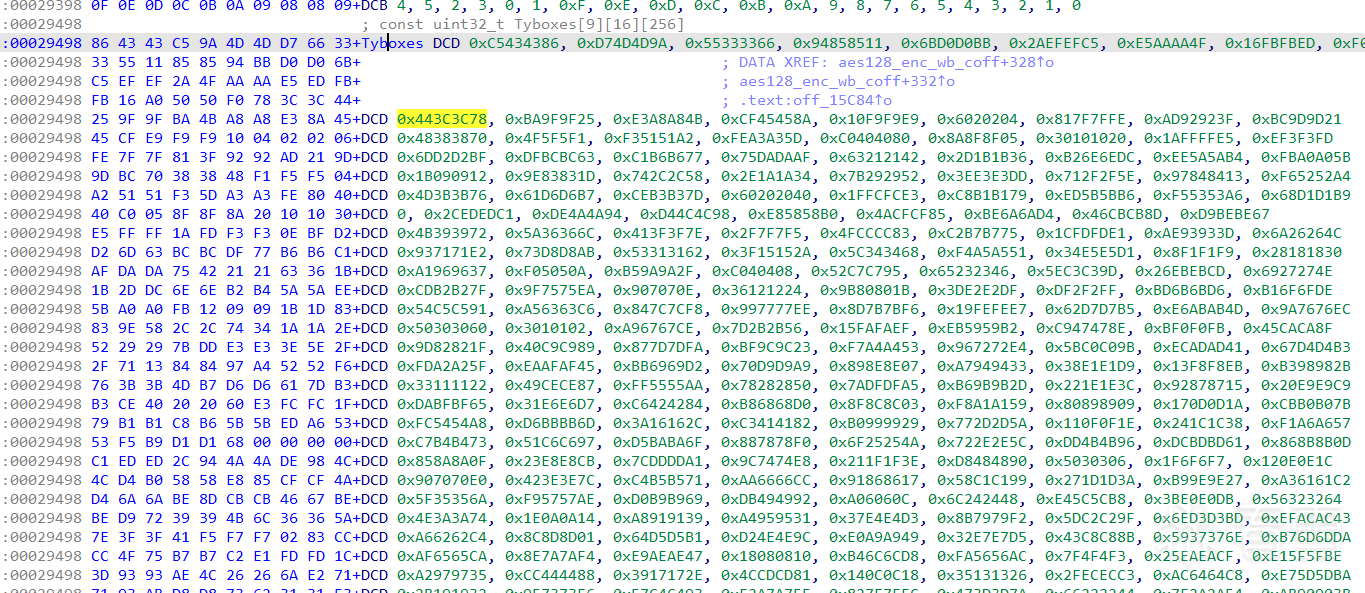The width and height of the screenshot is (1365, 593).
Task: Click value 0x94858511
Action: coord(838,44)
